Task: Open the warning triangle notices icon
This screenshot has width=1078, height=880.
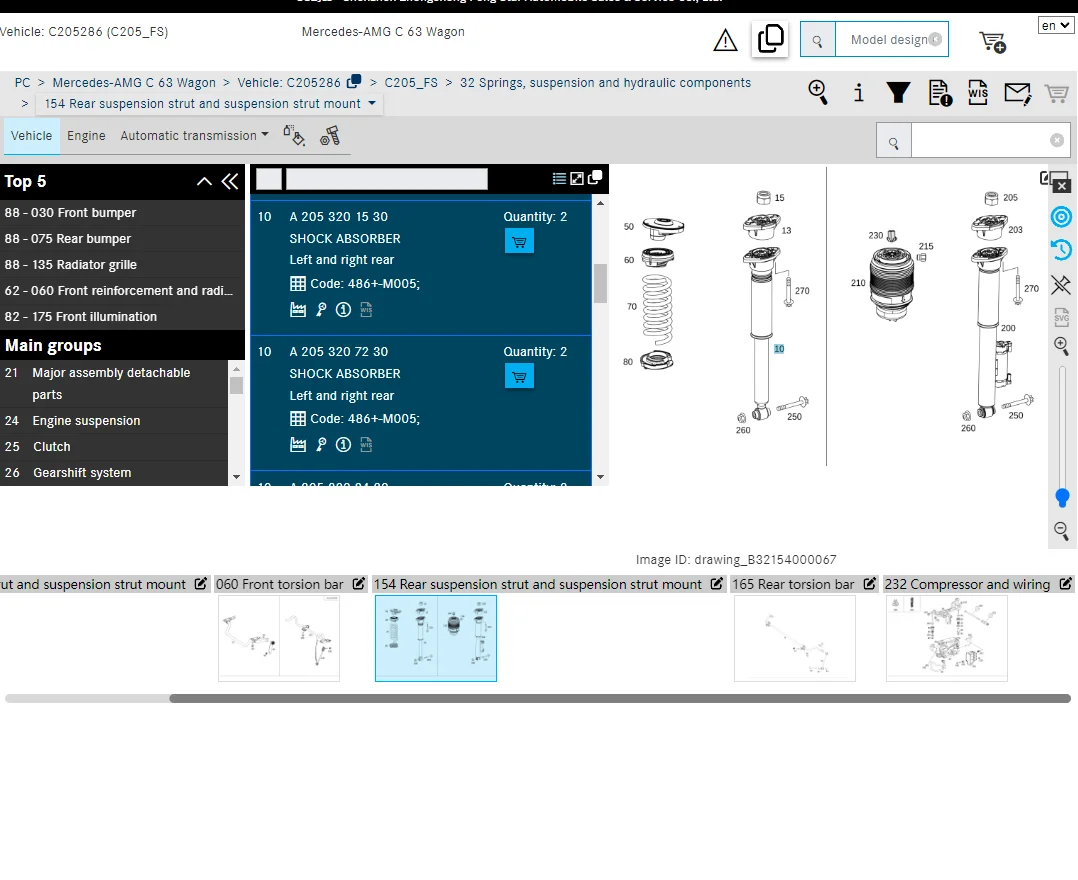Action: [x=725, y=41]
